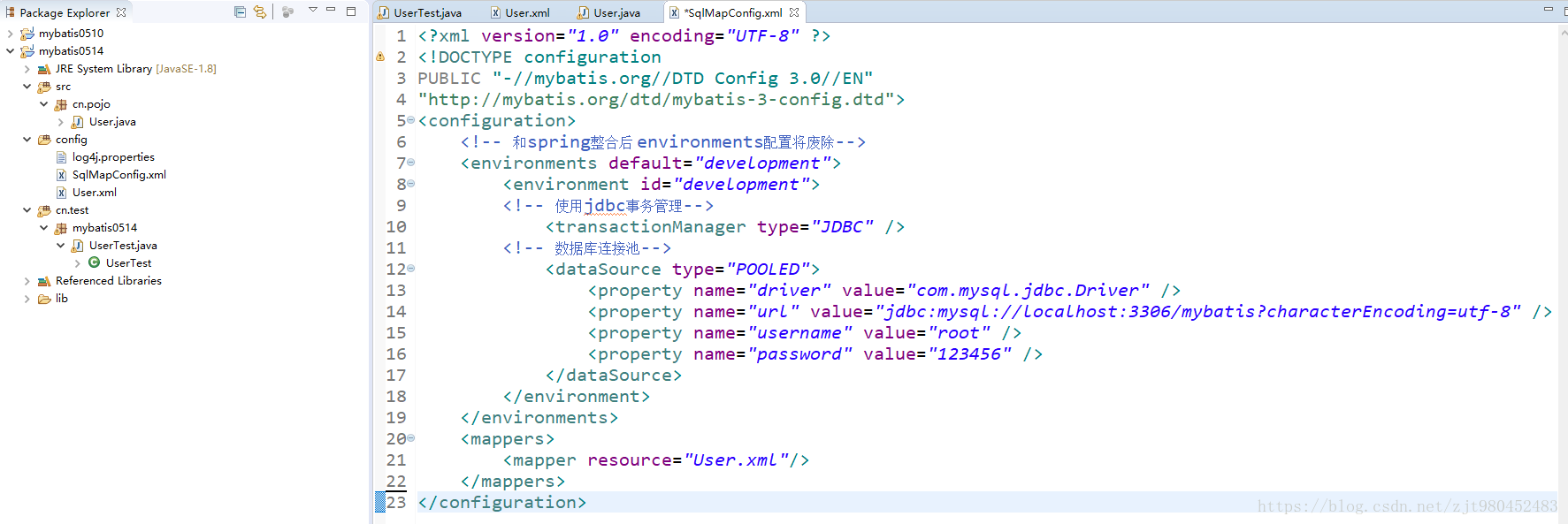Fold the mappers element at line 20

410,438
